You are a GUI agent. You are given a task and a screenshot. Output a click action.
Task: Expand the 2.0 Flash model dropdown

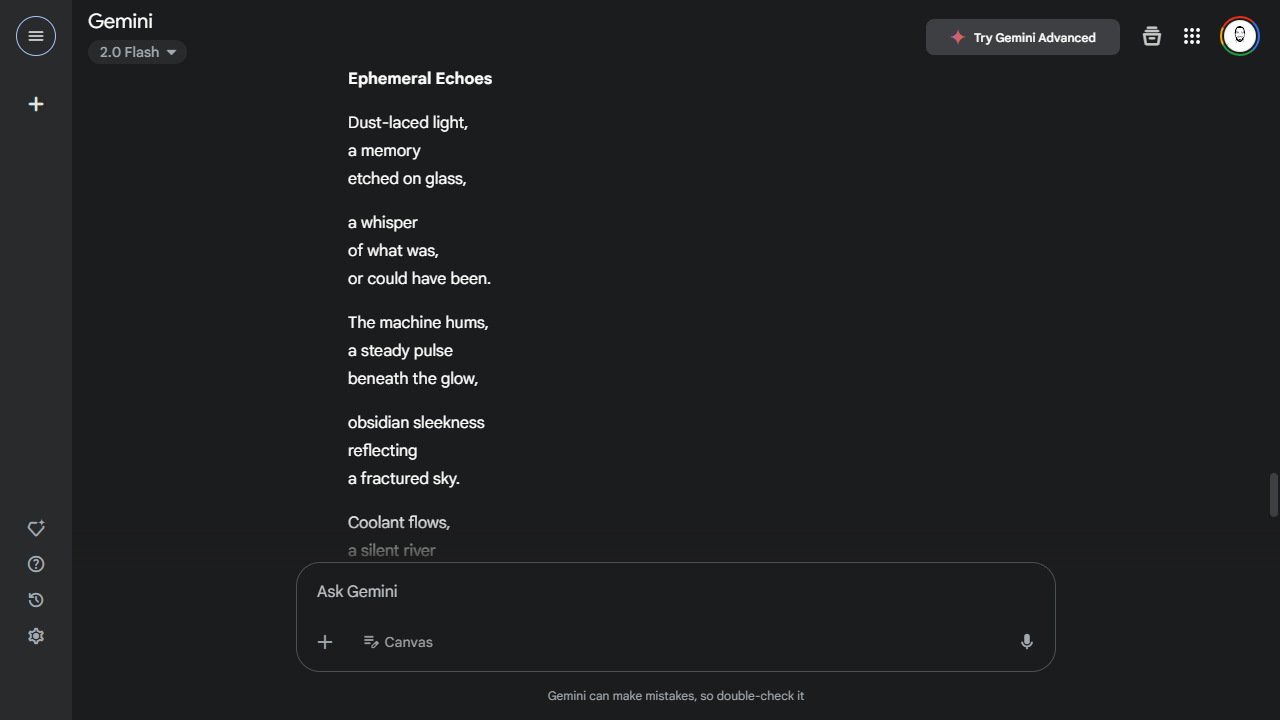137,52
